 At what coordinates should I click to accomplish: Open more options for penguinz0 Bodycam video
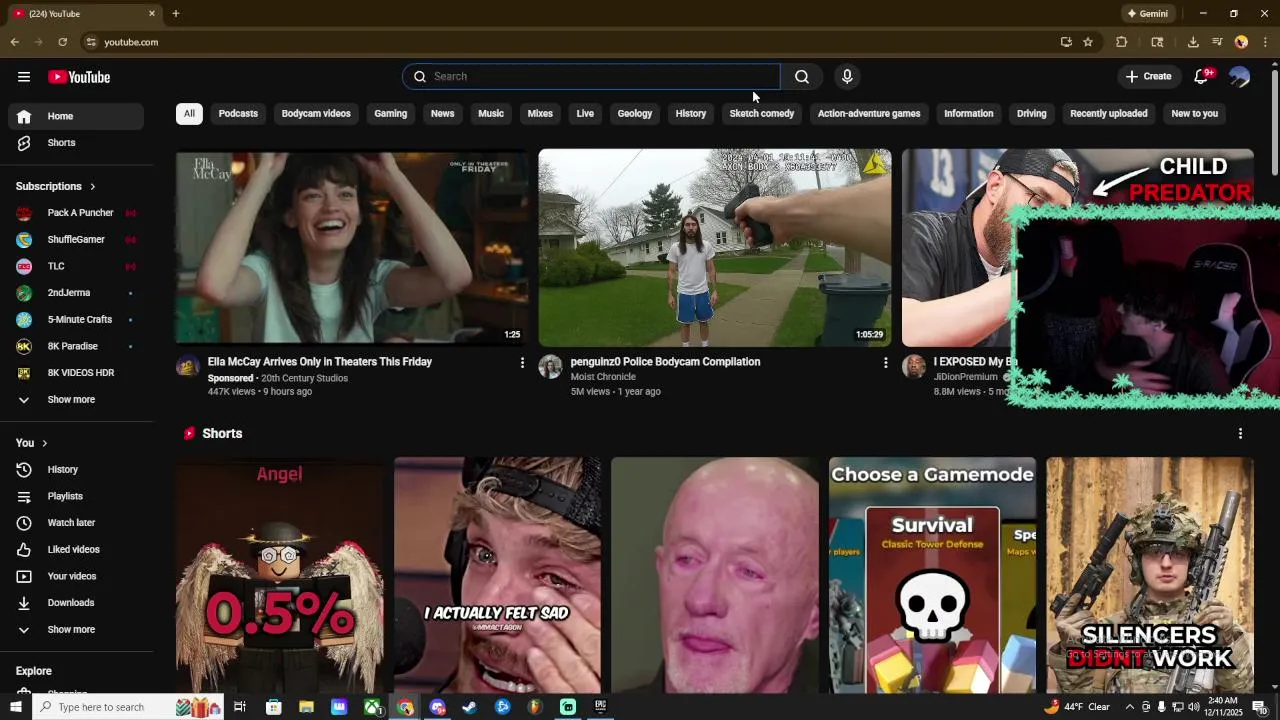point(885,363)
